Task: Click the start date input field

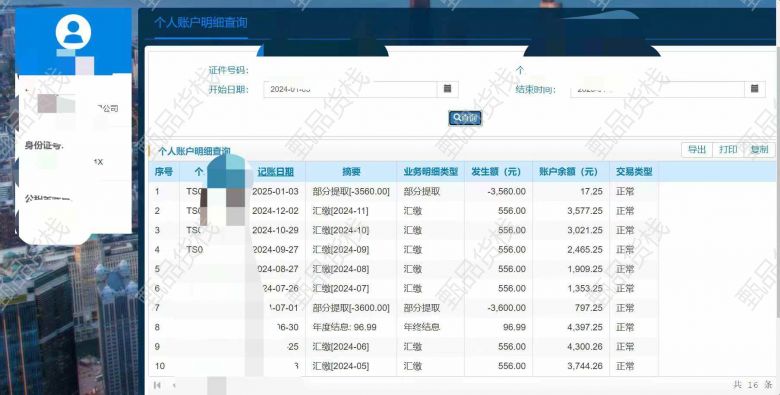Action: [350, 89]
